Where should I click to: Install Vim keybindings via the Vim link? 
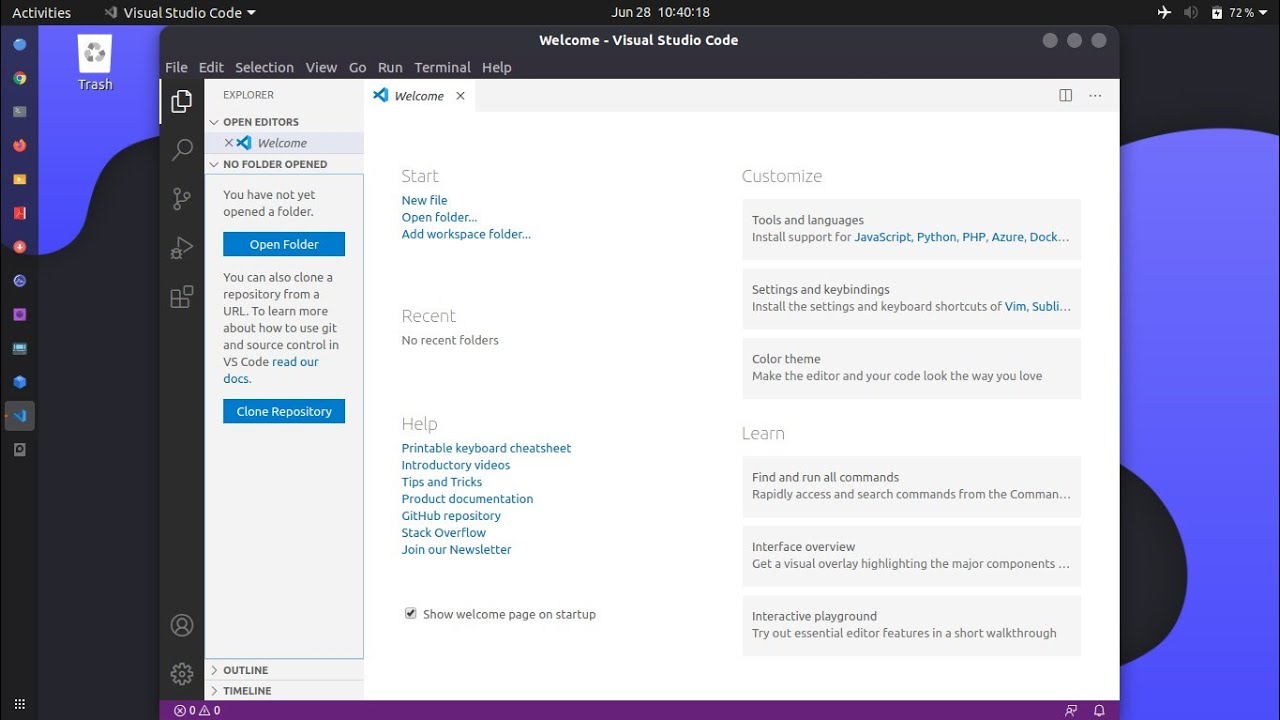click(x=1015, y=307)
